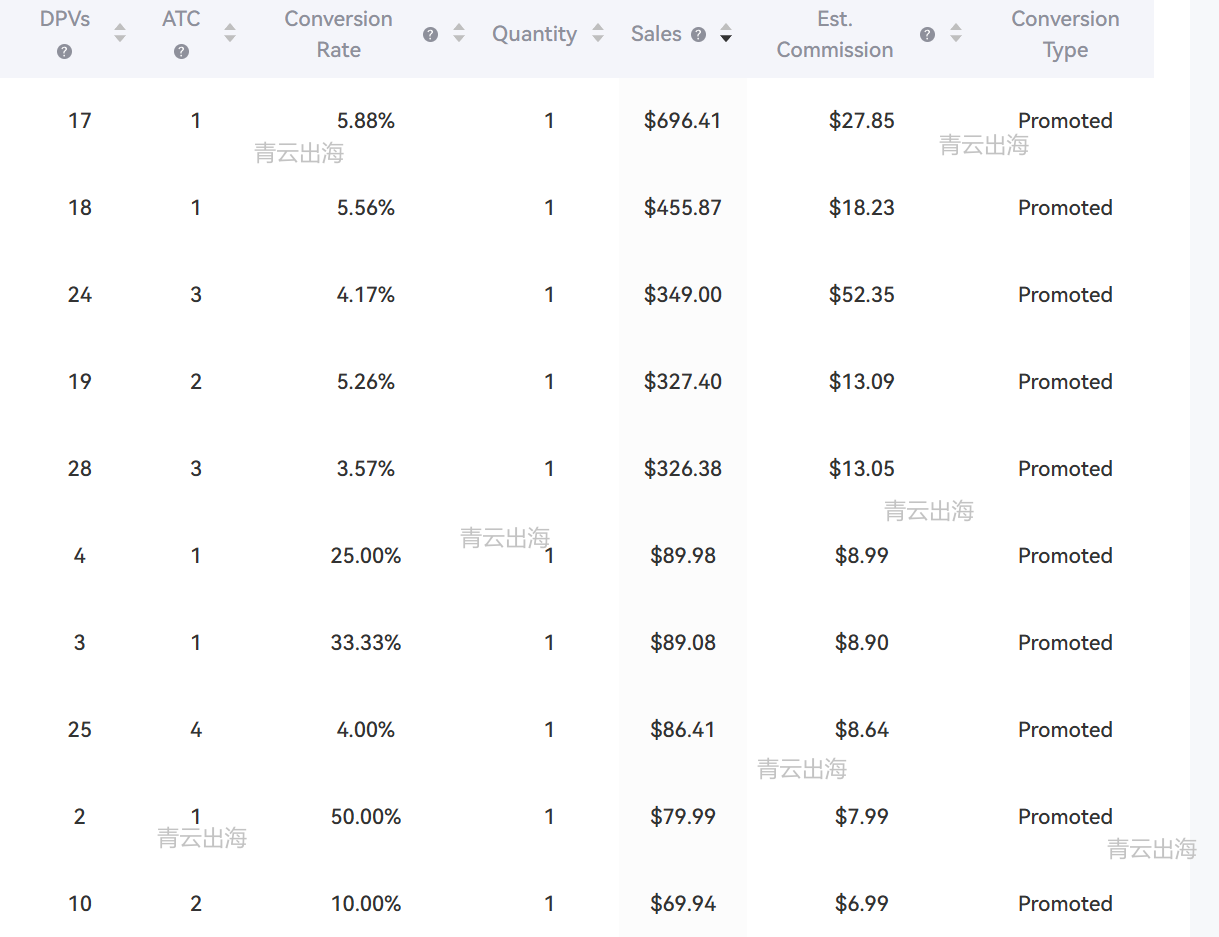Toggle the Est. Commission sort arrows

coord(956,33)
